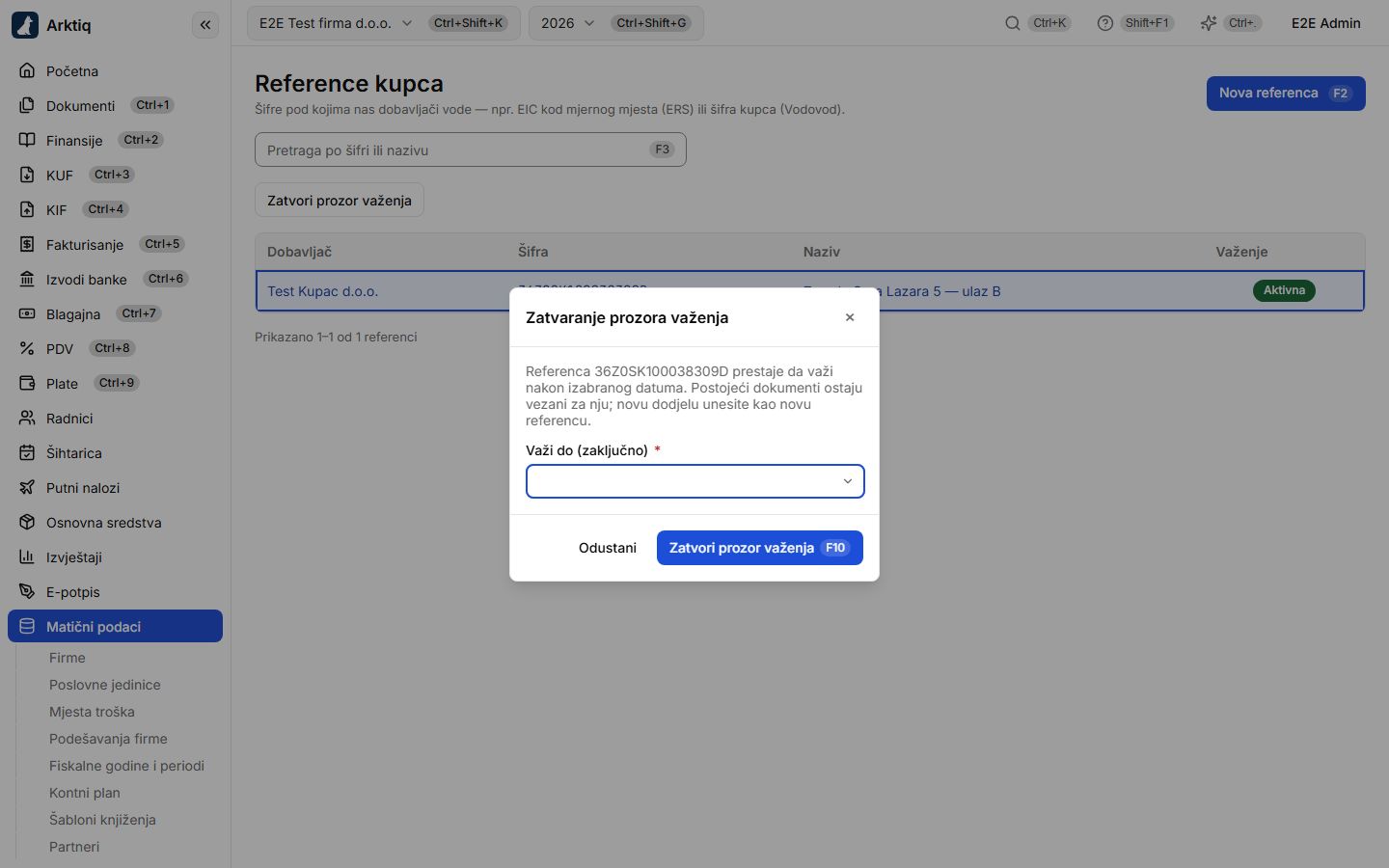Open the year 2026 selector

coord(616,23)
